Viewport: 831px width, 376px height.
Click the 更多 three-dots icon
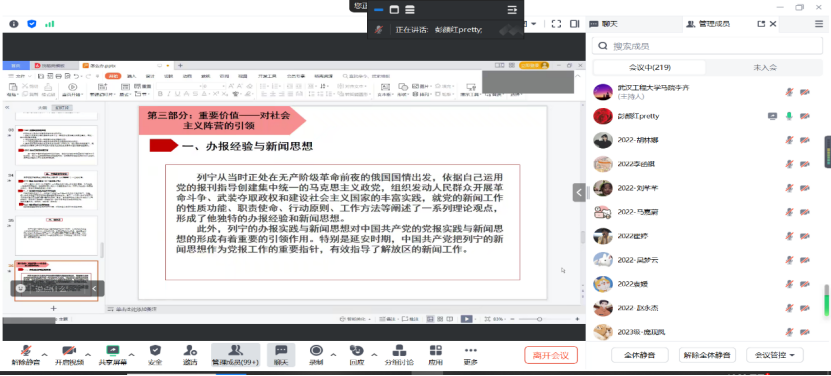pyautogui.click(x=470, y=351)
